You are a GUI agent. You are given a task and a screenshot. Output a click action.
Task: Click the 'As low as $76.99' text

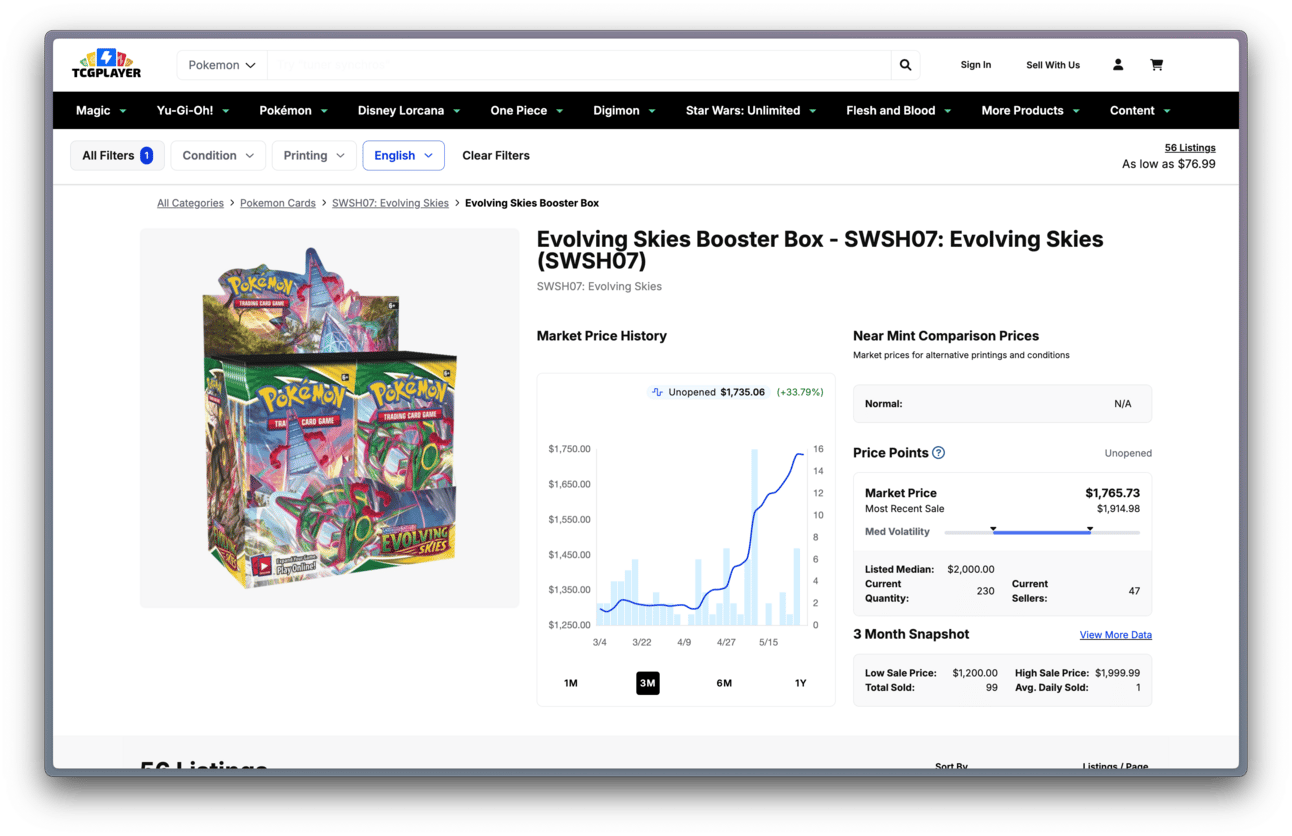[1169, 164]
